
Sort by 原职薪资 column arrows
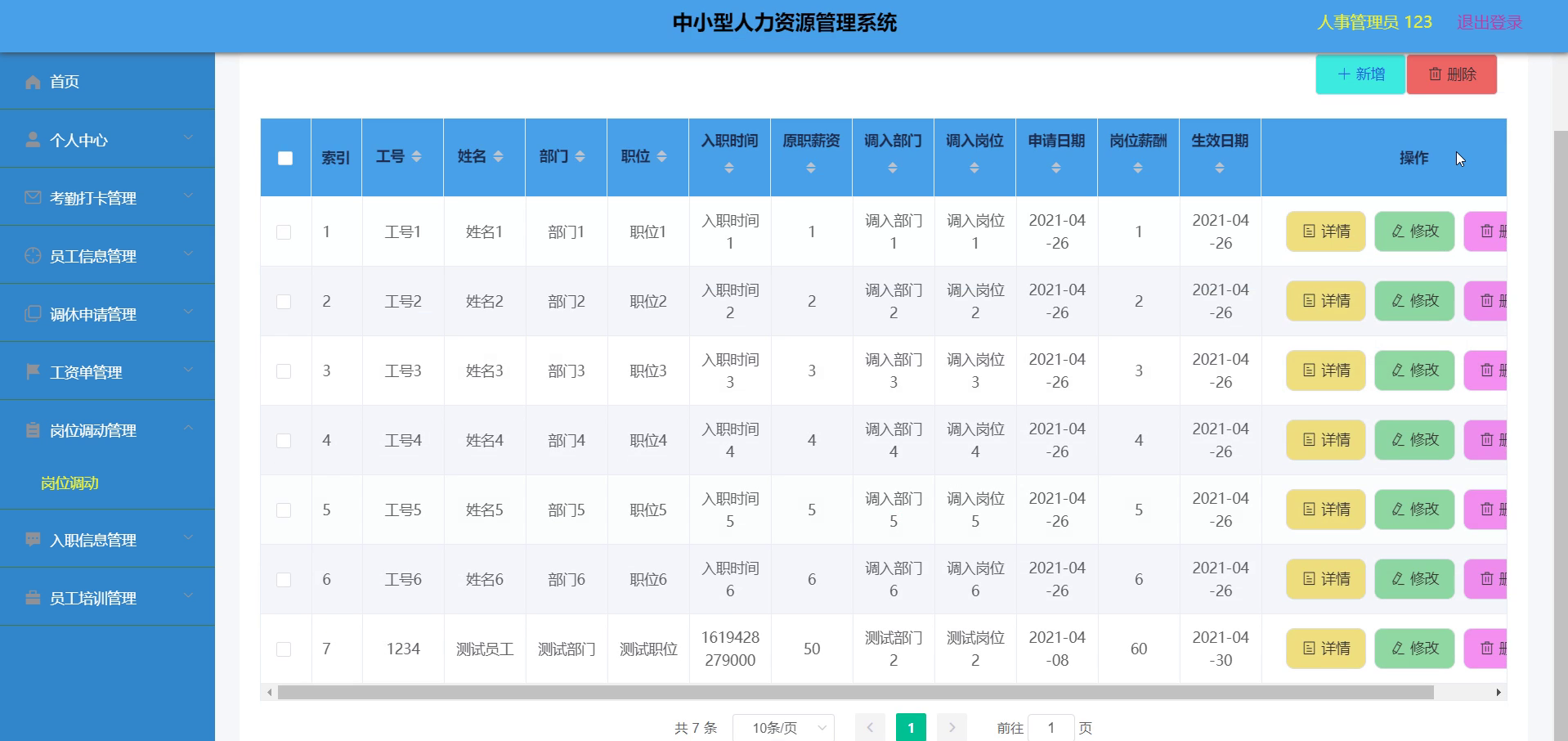811,168
